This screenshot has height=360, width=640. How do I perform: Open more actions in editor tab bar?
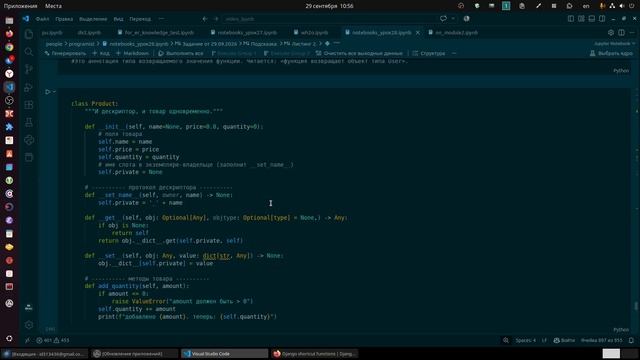632,32
